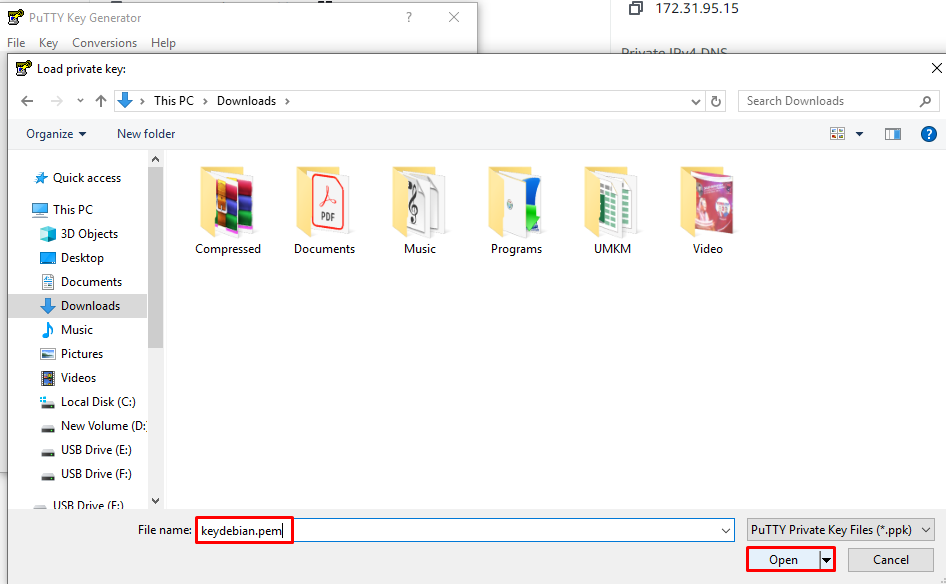Screen dimensions: 946x584
Task: Open the dialog help button
Action: coord(929,134)
